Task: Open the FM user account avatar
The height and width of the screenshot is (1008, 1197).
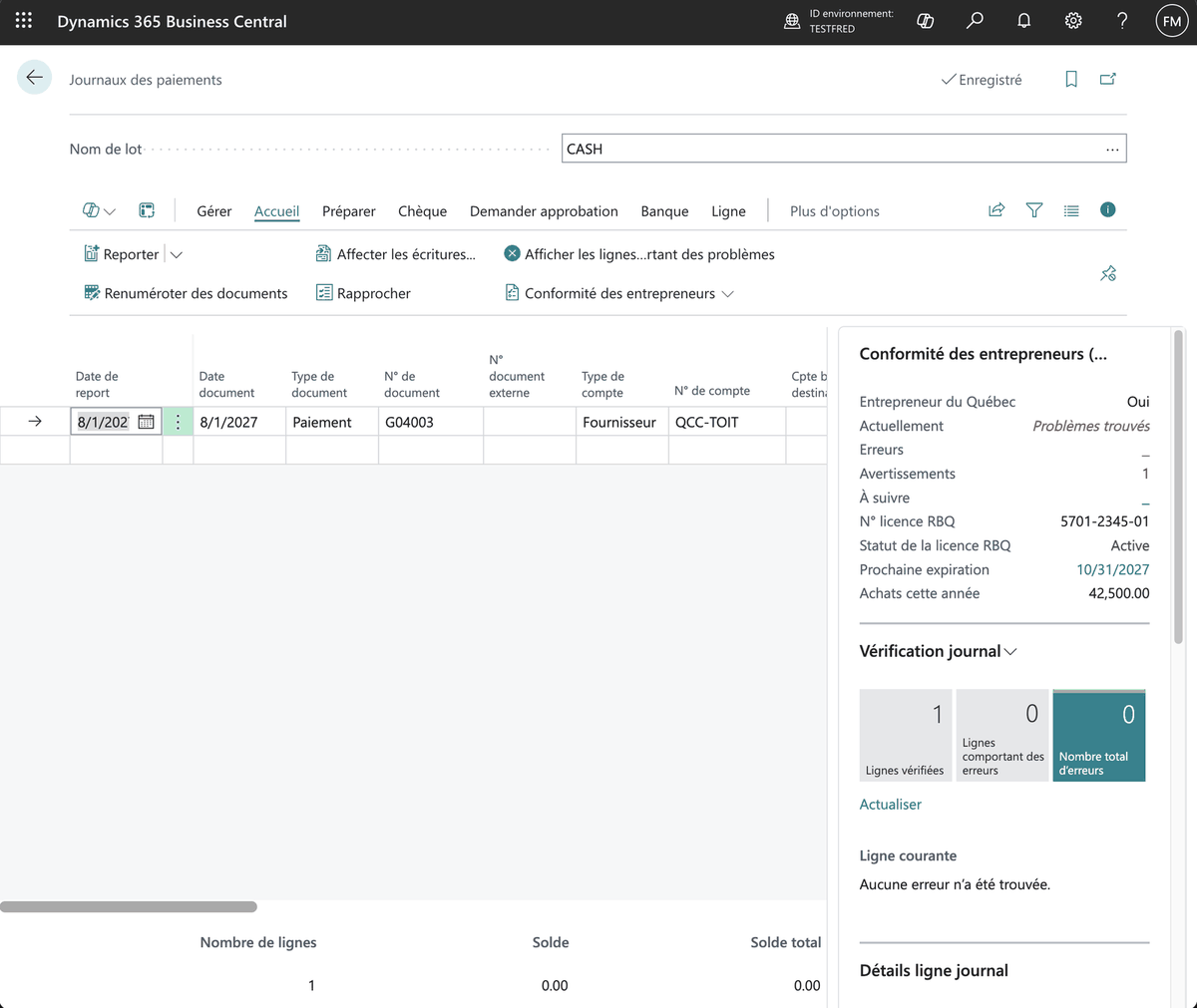Action: pos(1172,21)
